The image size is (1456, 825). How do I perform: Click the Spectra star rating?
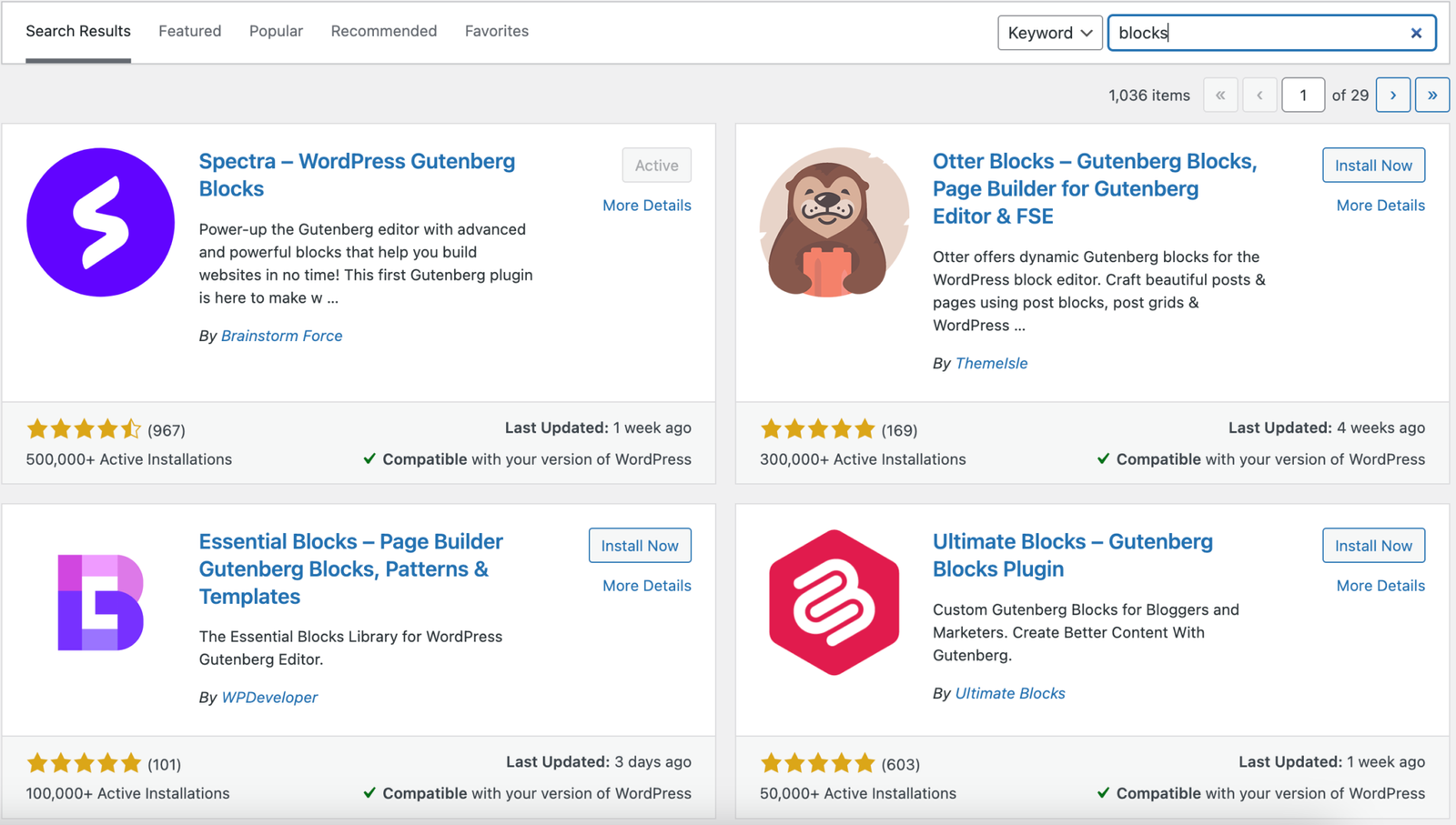click(84, 429)
